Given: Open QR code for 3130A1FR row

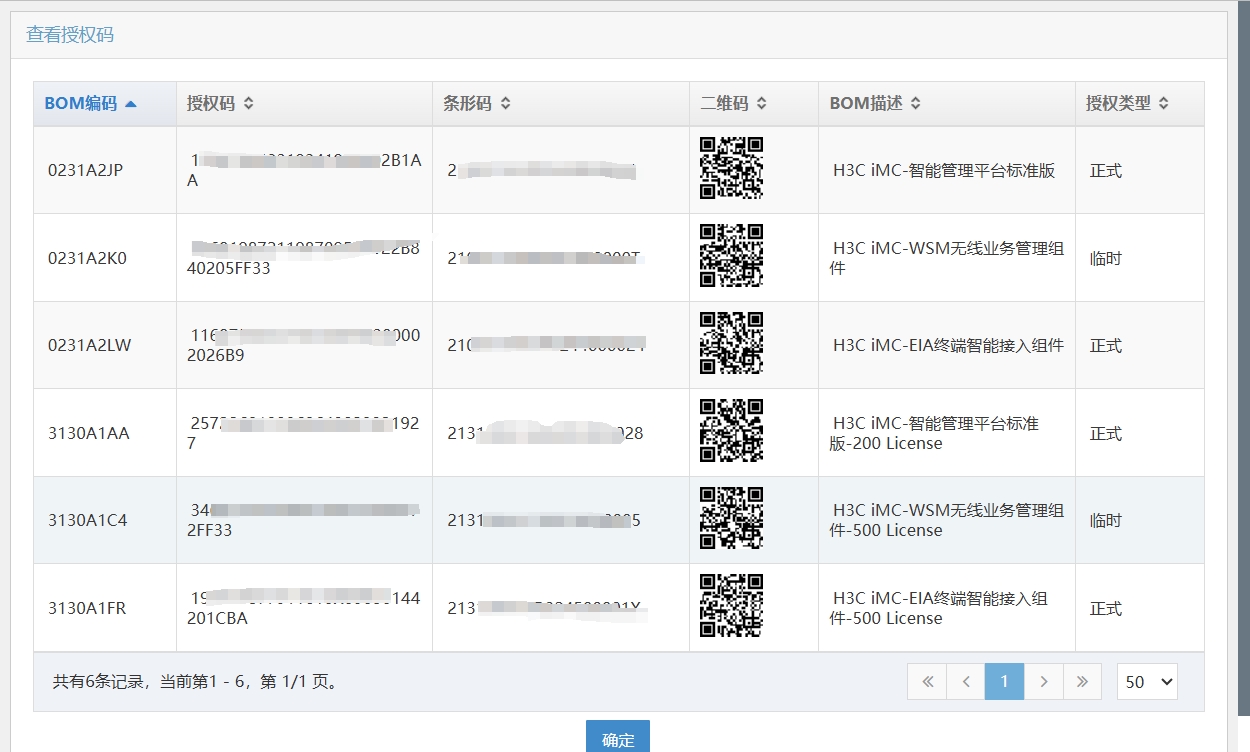Looking at the screenshot, I should point(731,606).
